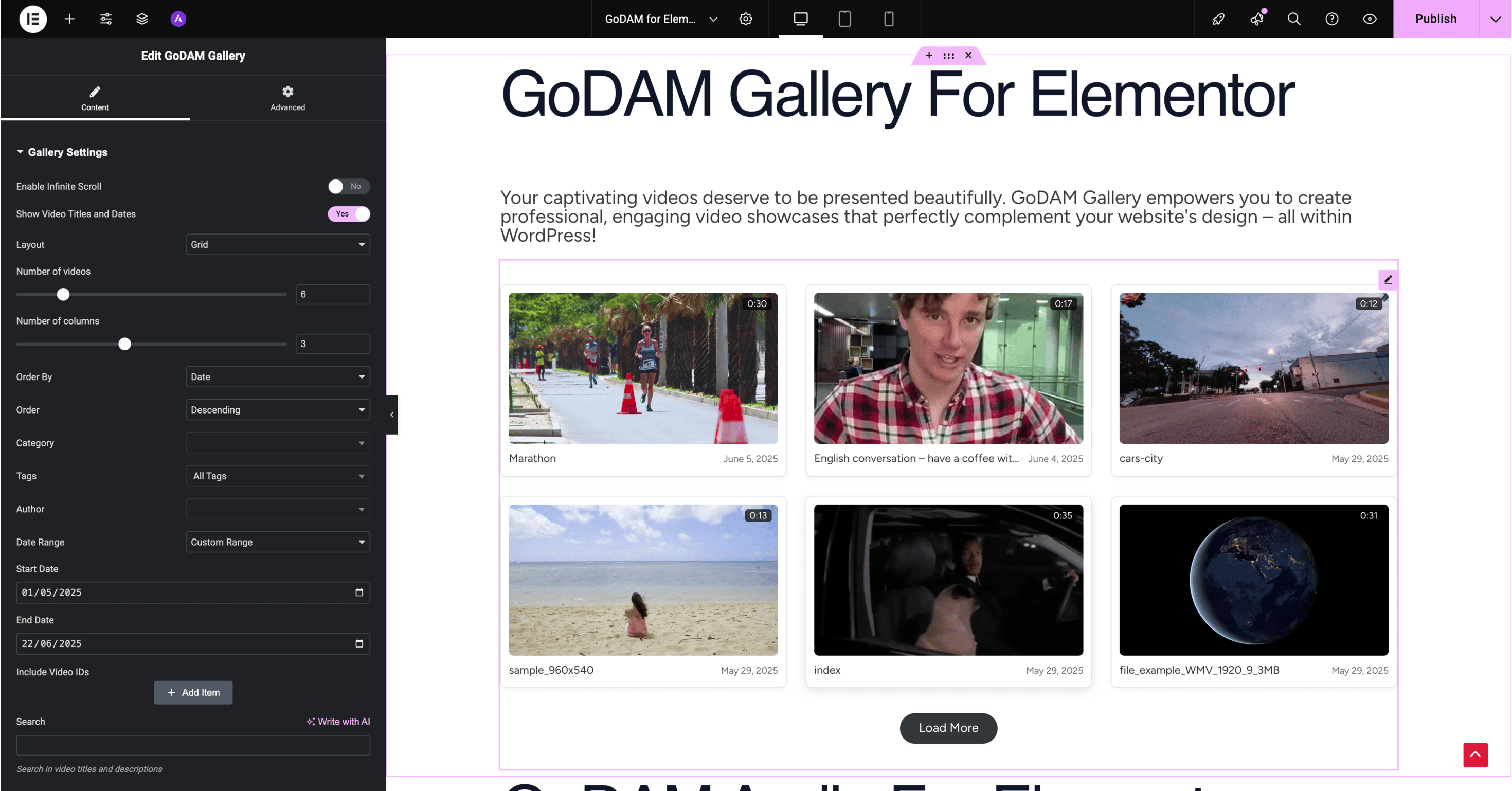The image size is (1512, 791).
Task: Open the index video thumbnail
Action: tap(948, 580)
